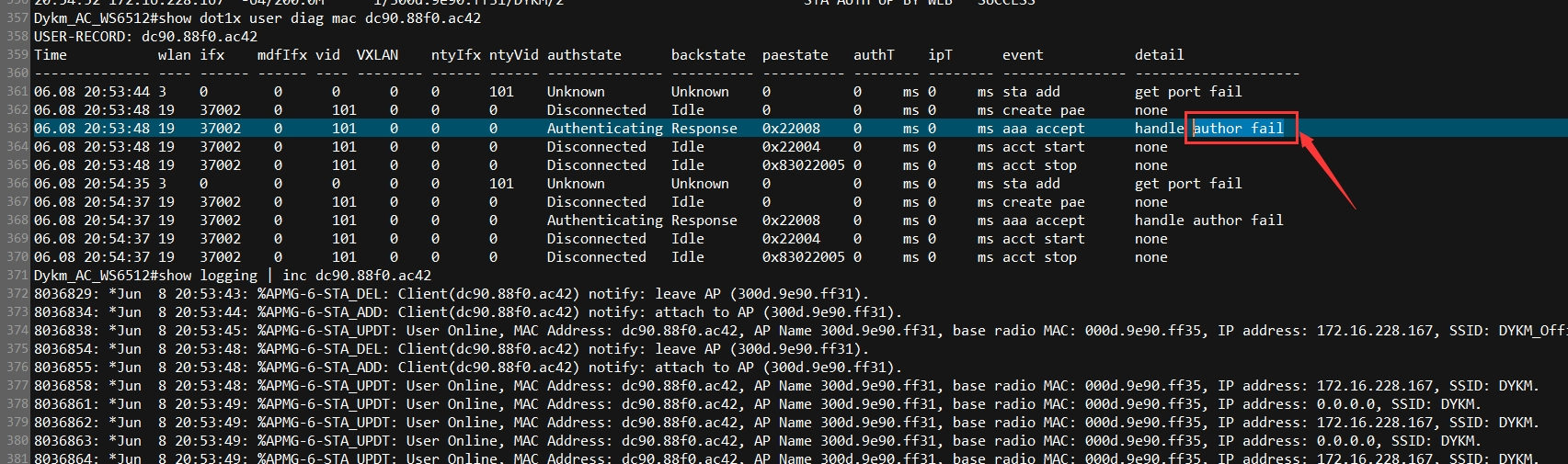Click "handle author fail" on line 368
This screenshot has width=1568, height=464.
pyautogui.click(x=1208, y=221)
